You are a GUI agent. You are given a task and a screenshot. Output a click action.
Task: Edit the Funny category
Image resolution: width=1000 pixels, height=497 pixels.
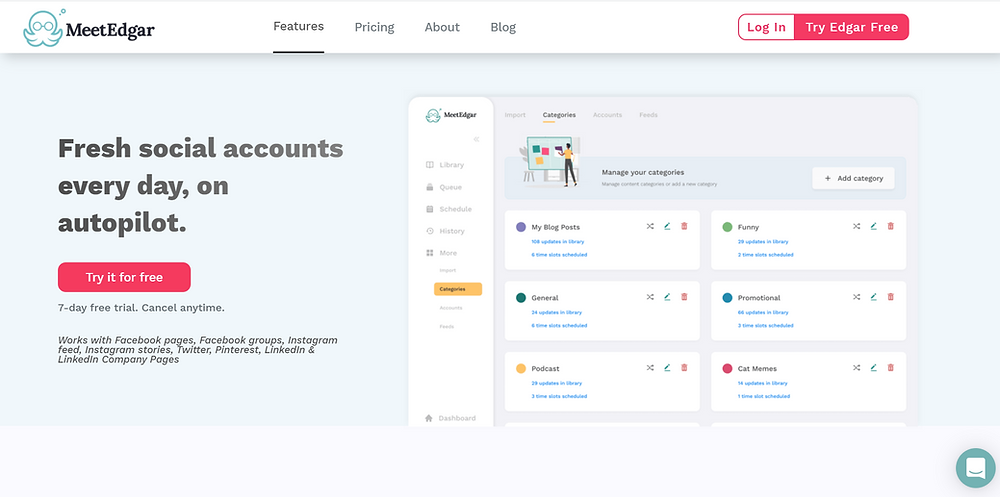coord(874,226)
